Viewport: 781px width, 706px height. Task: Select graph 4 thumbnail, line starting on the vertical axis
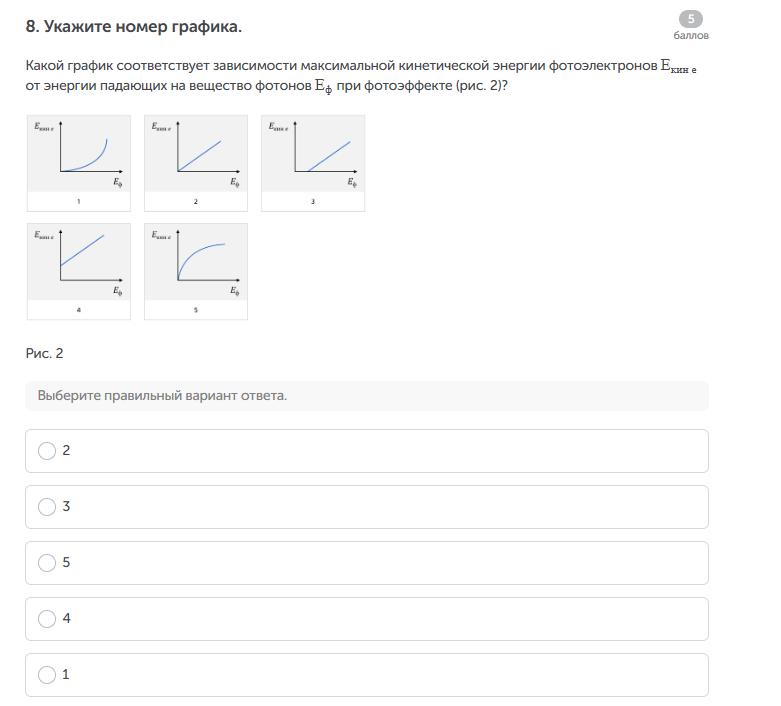pyautogui.click(x=79, y=261)
